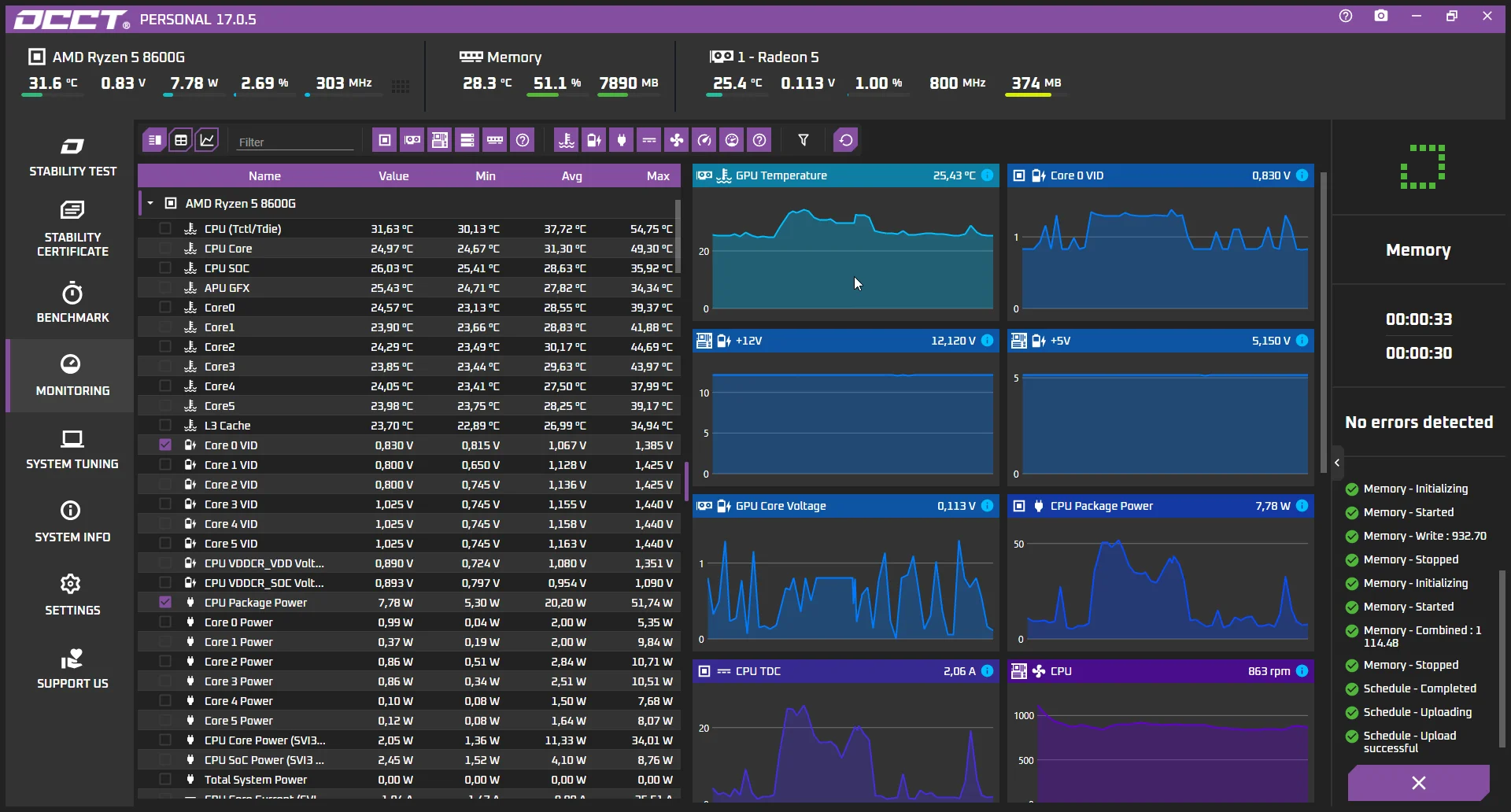Open info for the CPU fan graph
1511x812 pixels.
(1302, 671)
